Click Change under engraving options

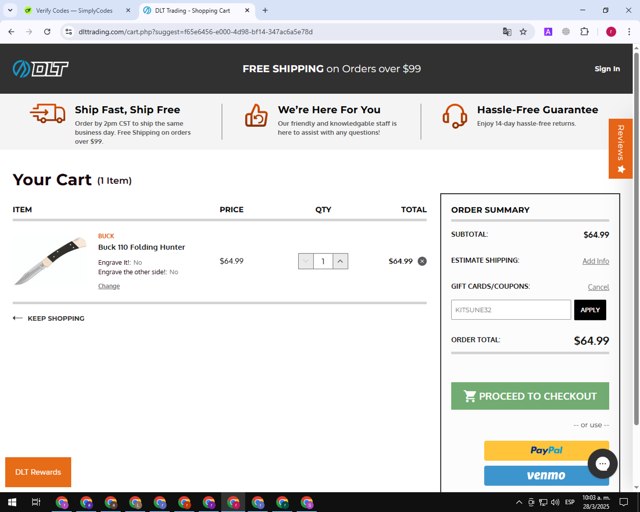pyautogui.click(x=109, y=286)
